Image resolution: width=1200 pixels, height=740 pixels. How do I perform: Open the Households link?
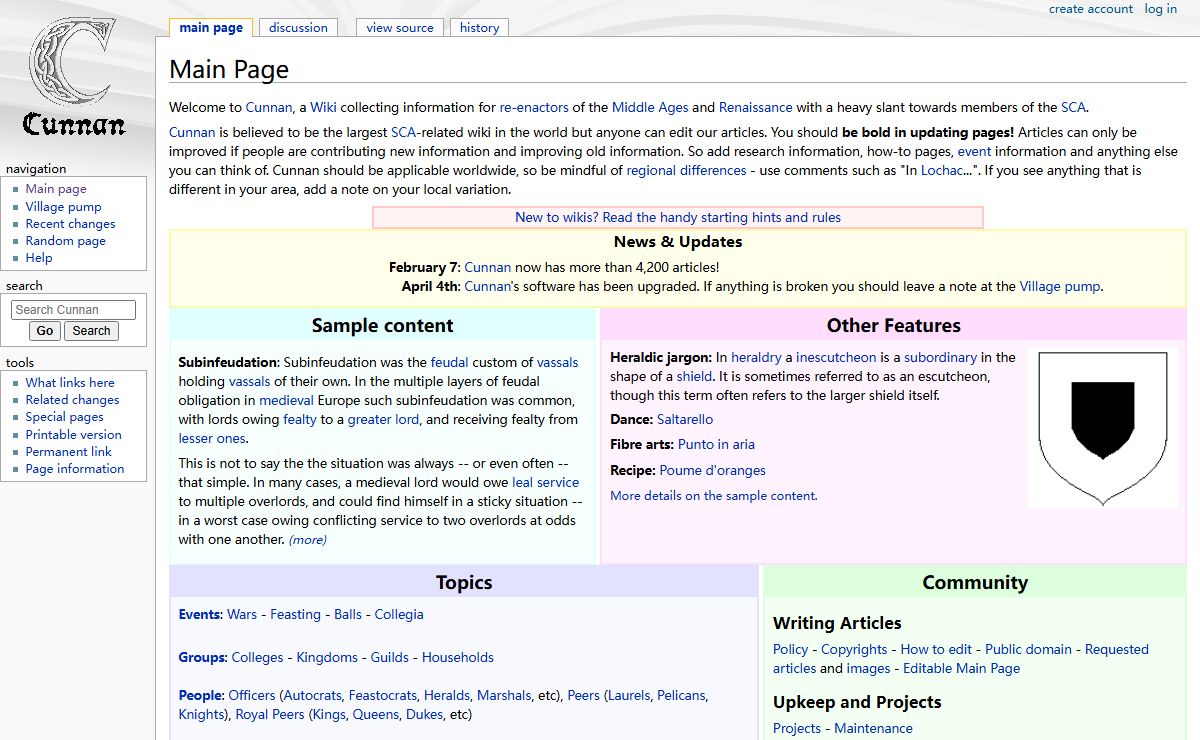[x=458, y=658]
